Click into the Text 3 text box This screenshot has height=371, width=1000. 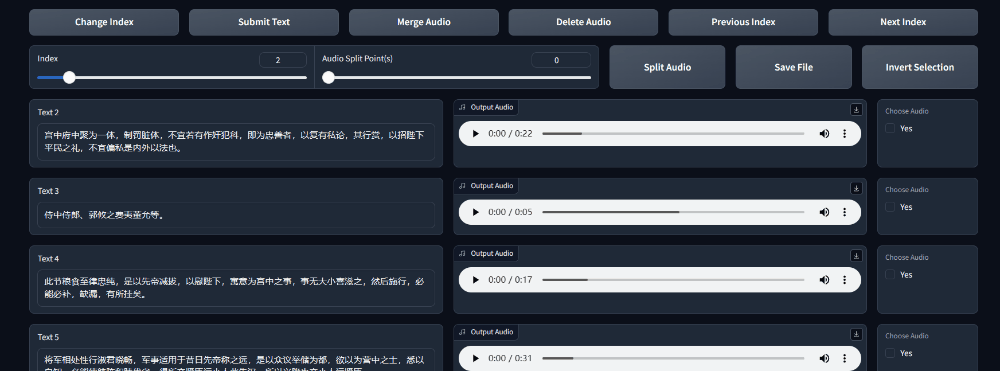click(236, 215)
